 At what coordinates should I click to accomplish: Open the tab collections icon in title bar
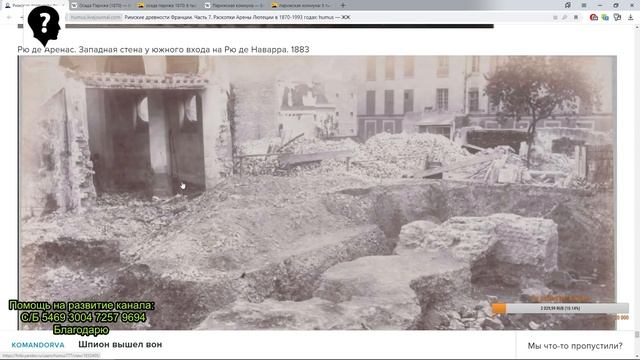(568, 5)
